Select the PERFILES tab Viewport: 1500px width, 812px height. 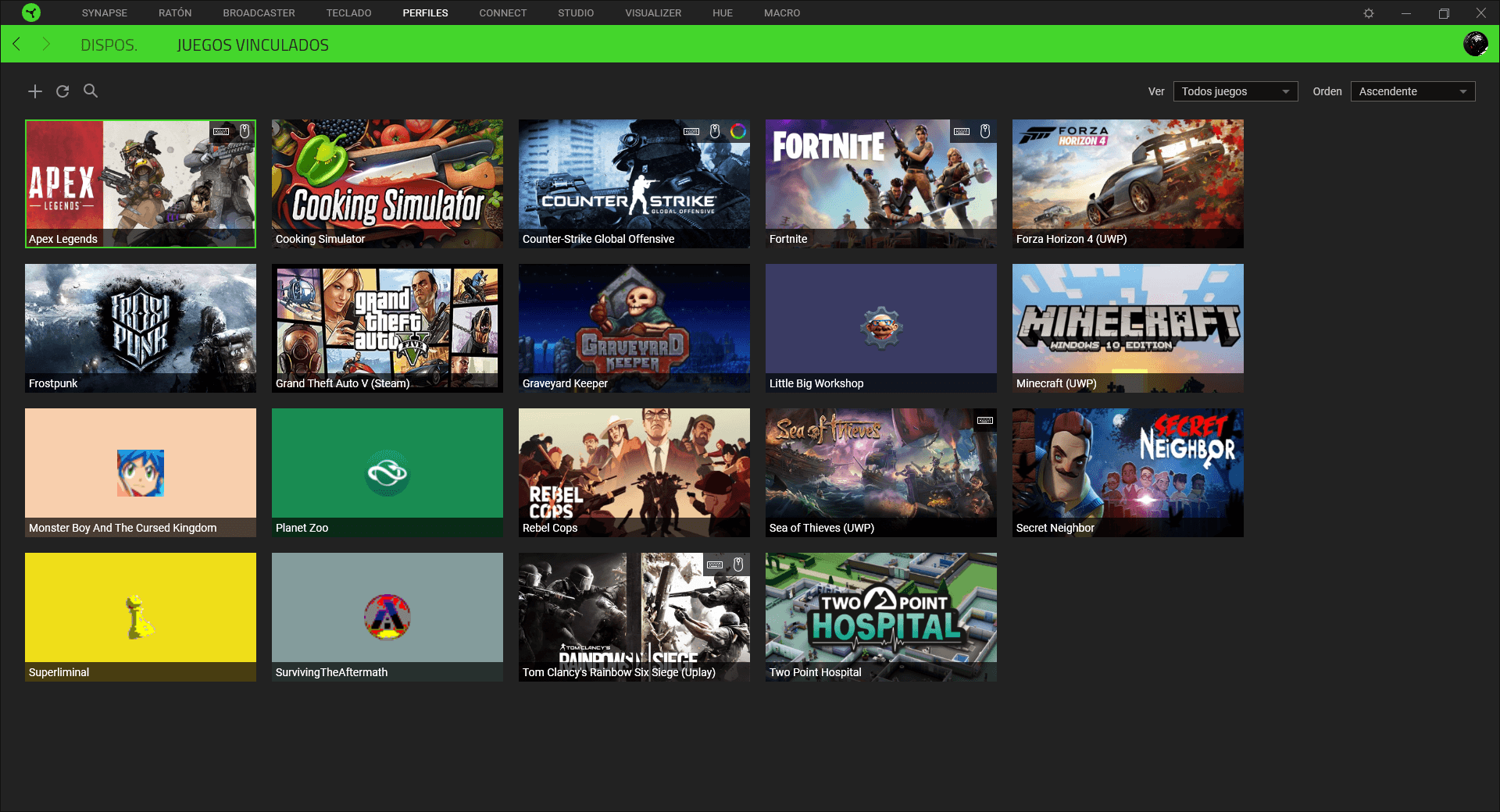[x=425, y=13]
